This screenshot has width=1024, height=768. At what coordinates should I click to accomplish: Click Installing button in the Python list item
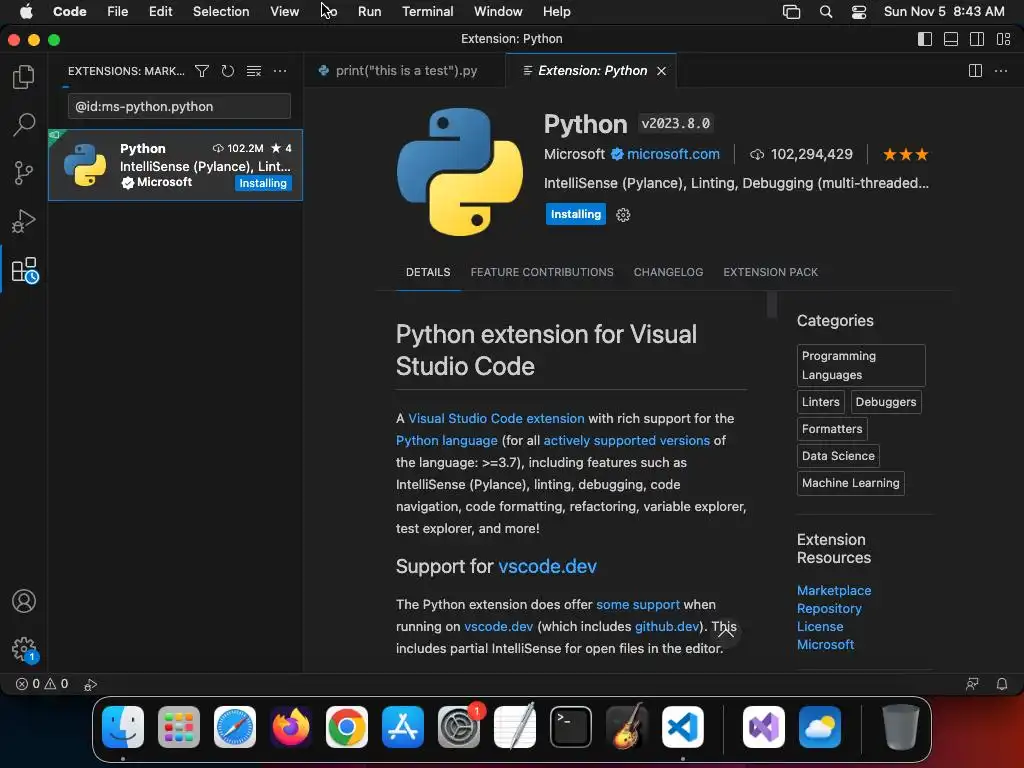263,184
